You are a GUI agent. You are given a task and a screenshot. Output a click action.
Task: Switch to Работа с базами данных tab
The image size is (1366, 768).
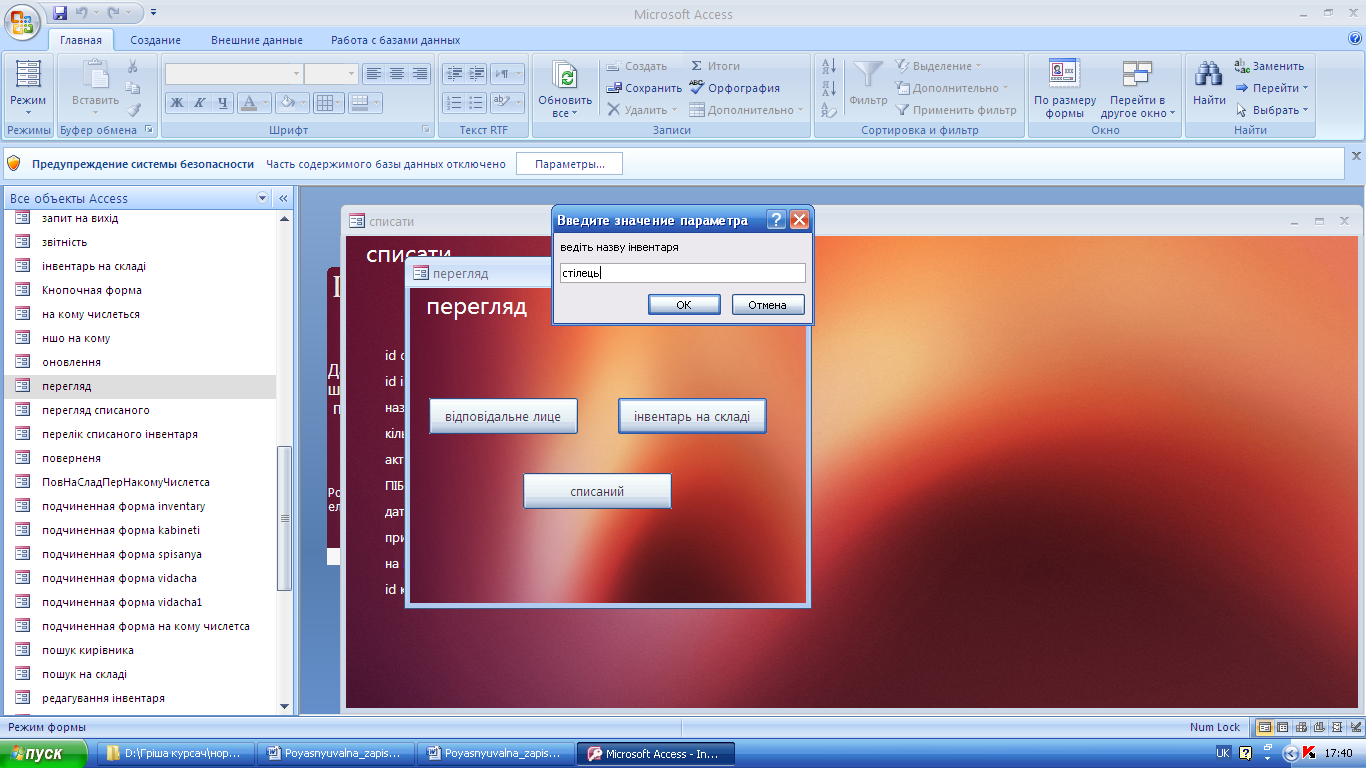(395, 40)
